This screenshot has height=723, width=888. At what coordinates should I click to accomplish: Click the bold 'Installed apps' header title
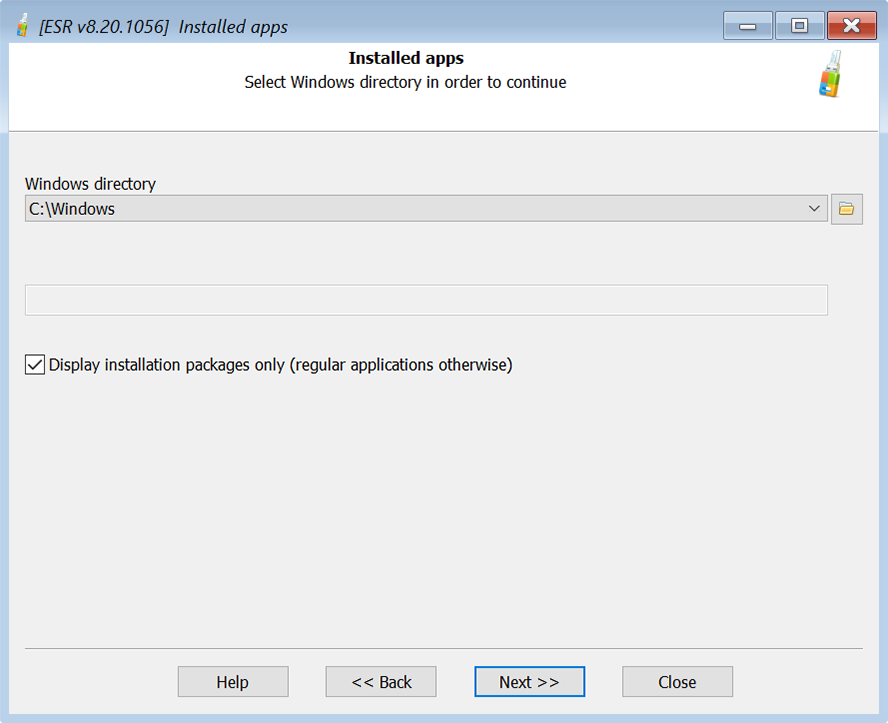(406, 58)
